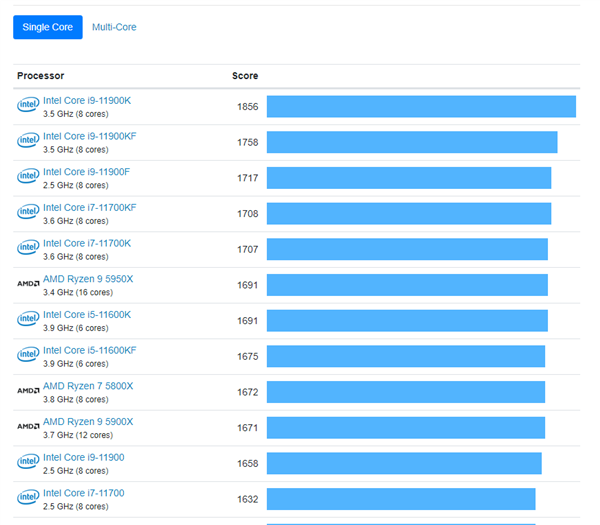Click the Processor column header
This screenshot has width=600, height=525.
[41, 76]
